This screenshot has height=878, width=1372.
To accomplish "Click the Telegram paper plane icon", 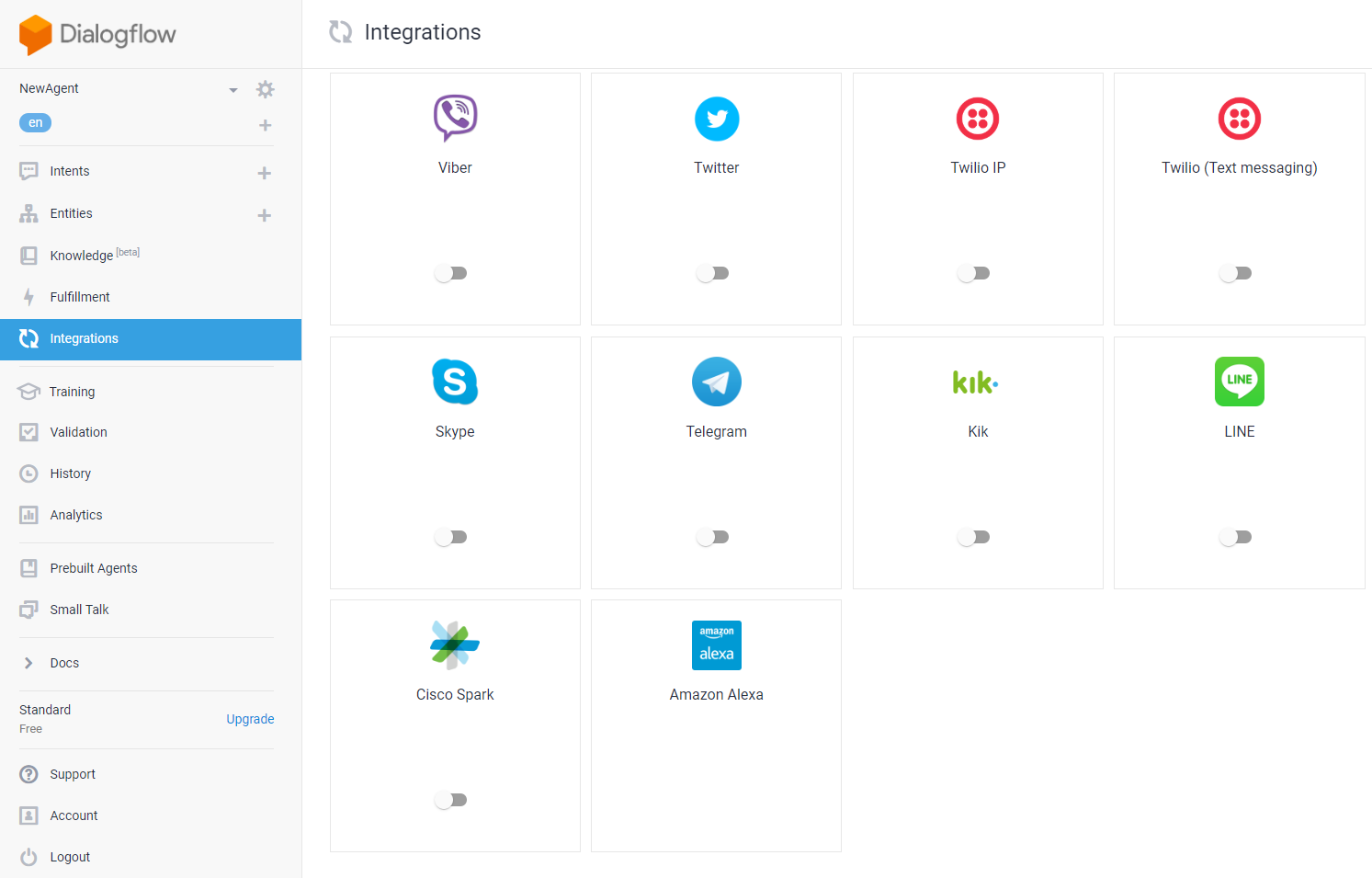I will coord(717,382).
